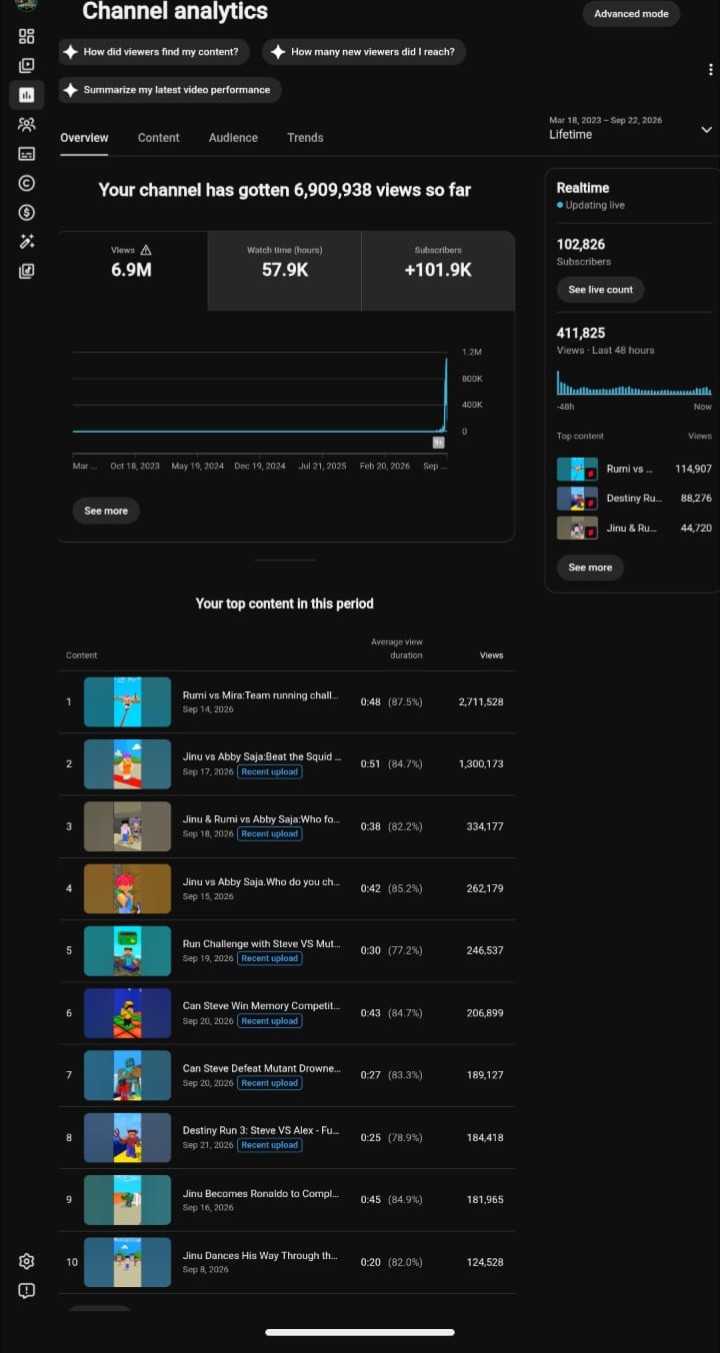Switch to the Overview tab
720x1353 pixels.
84,138
